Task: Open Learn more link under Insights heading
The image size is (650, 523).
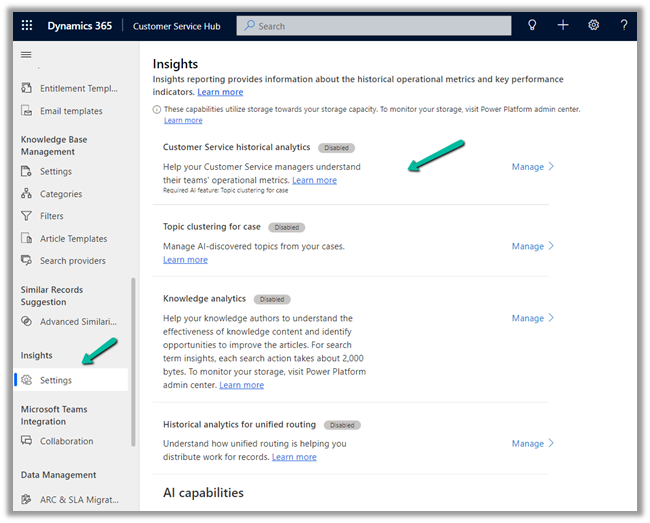Action: pyautogui.click(x=220, y=92)
